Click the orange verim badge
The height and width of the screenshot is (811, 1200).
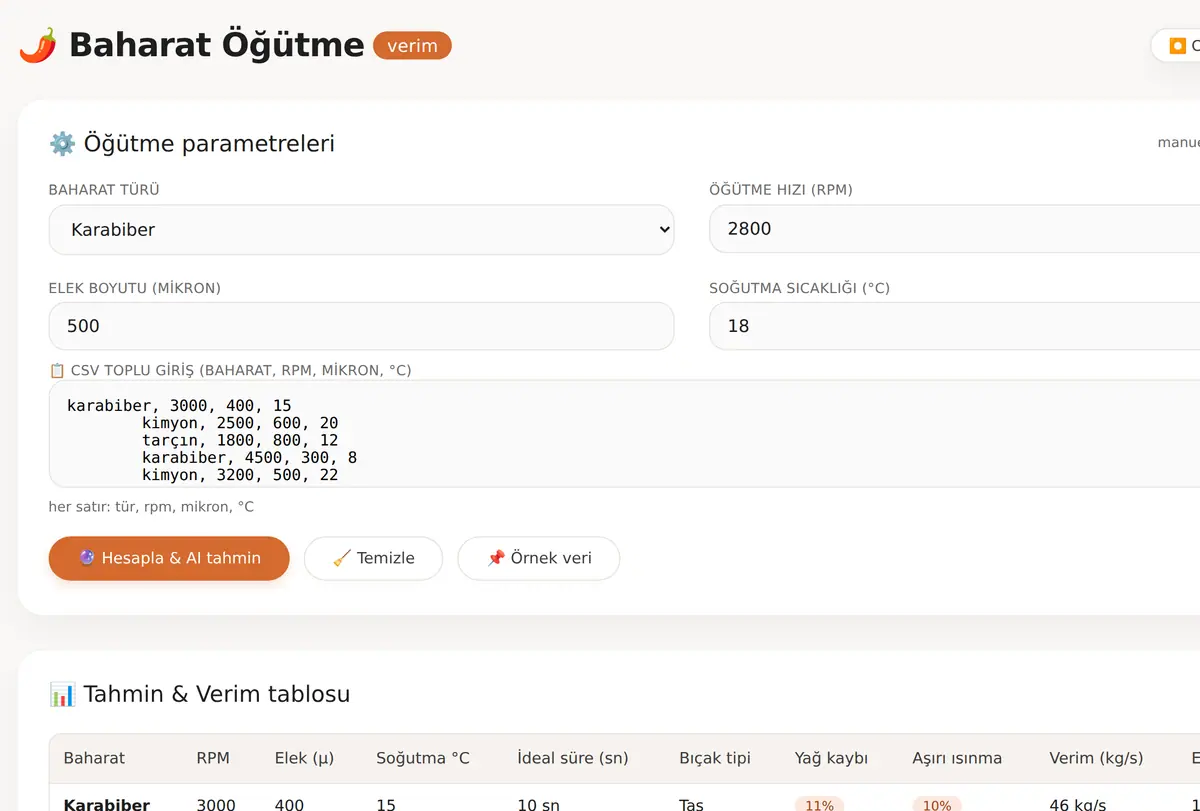pyautogui.click(x=412, y=46)
